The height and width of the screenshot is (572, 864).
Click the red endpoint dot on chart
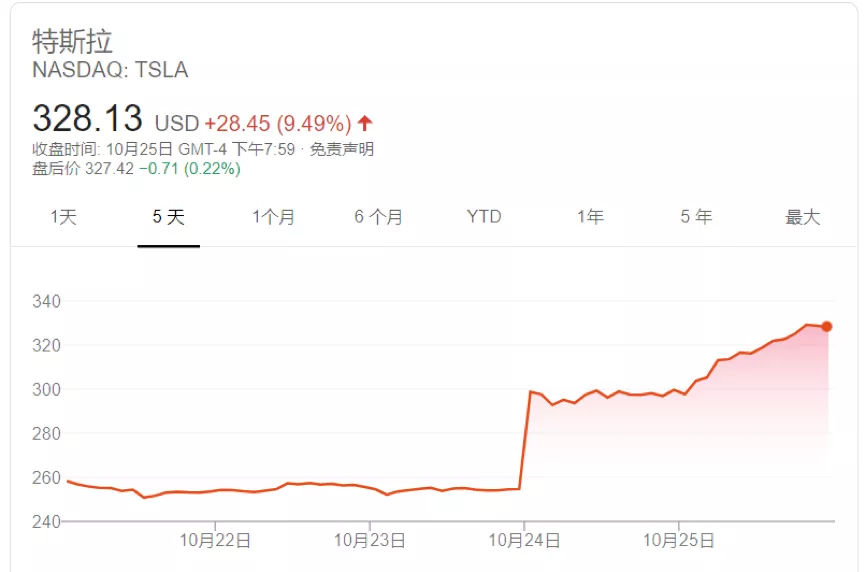click(x=827, y=327)
